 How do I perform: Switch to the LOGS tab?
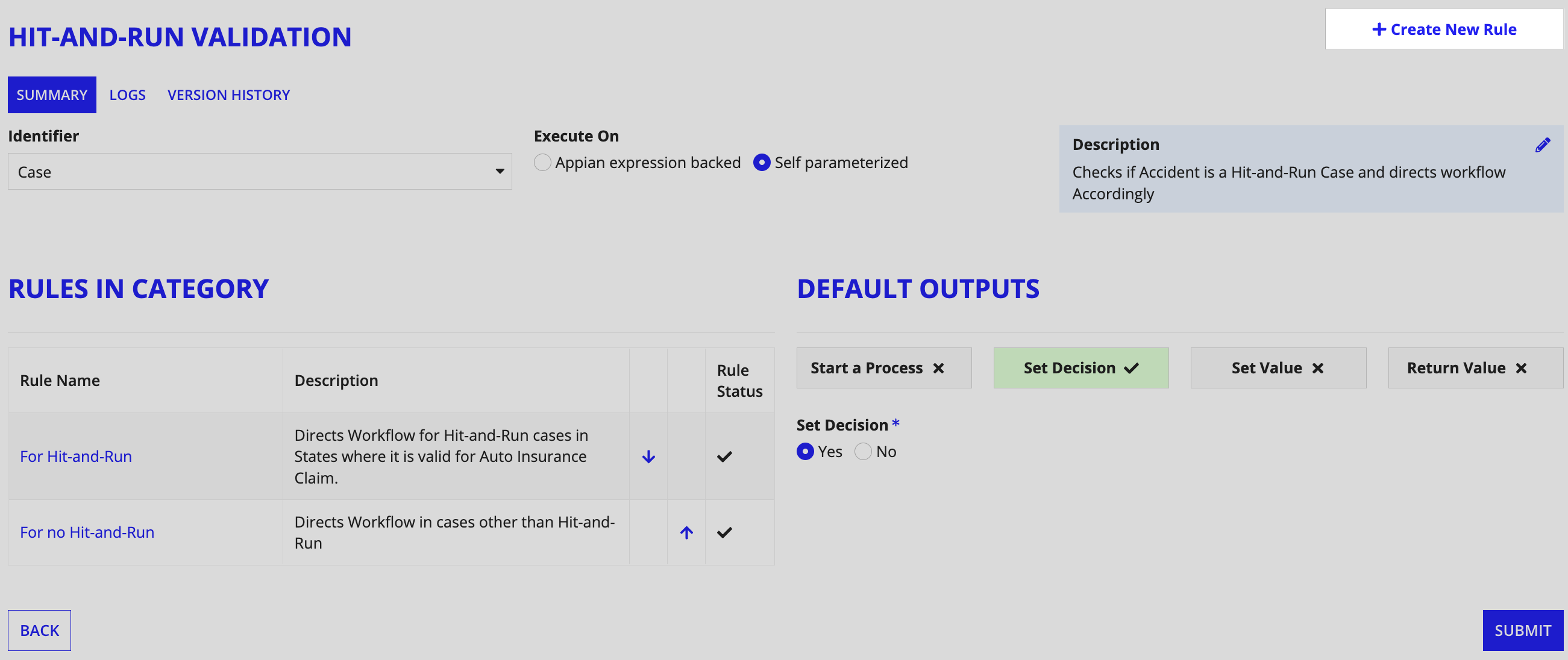(x=127, y=94)
